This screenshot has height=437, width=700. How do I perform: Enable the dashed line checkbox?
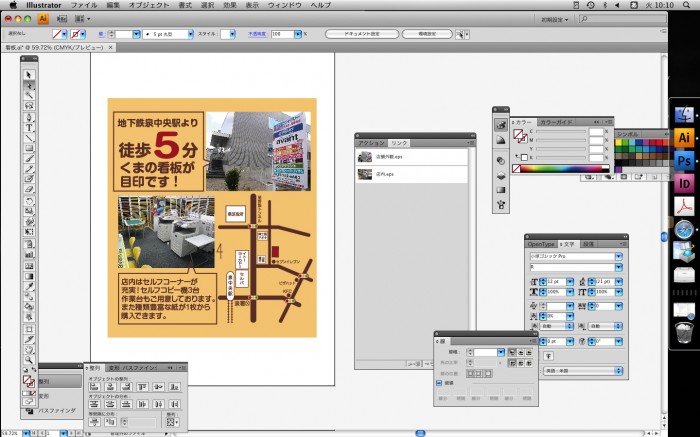(439, 383)
